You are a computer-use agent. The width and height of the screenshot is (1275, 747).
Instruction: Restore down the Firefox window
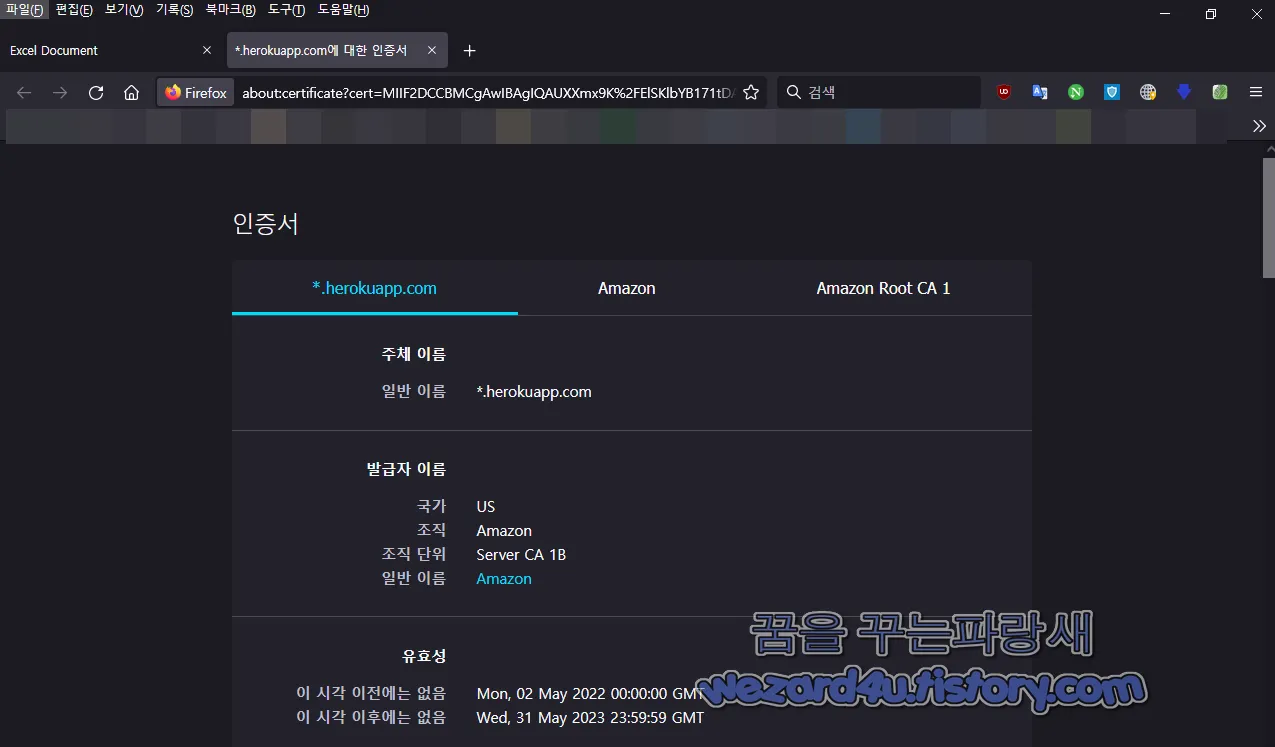1211,14
